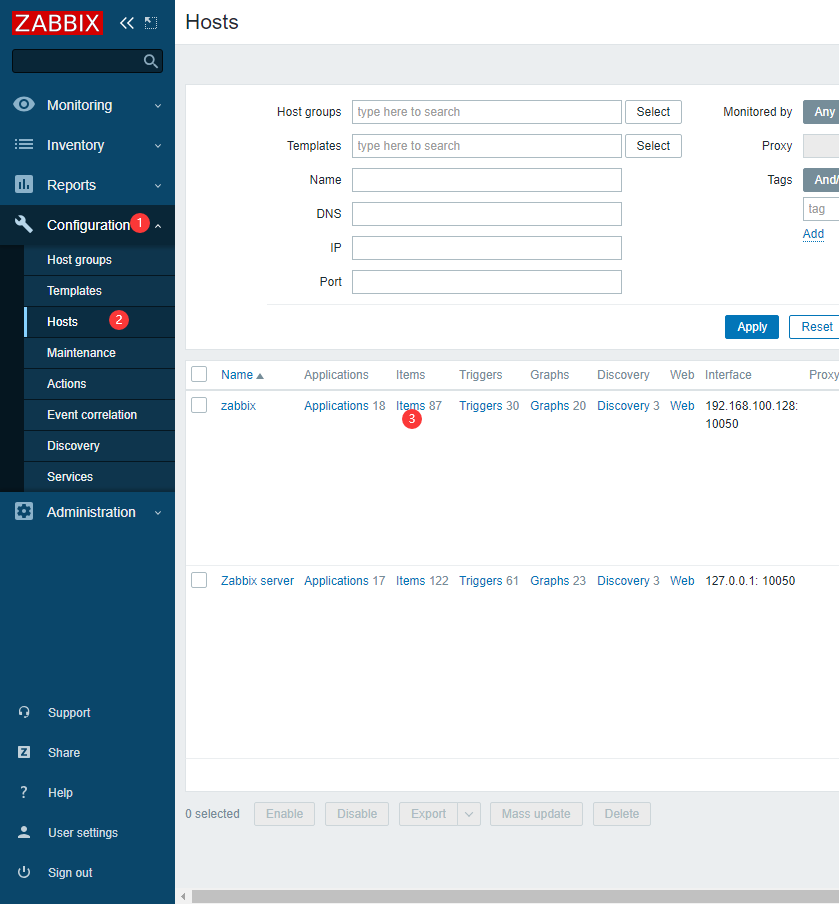Screen dimensions: 839x904
Task: Open the Zabbix server host link
Action: pos(257,581)
